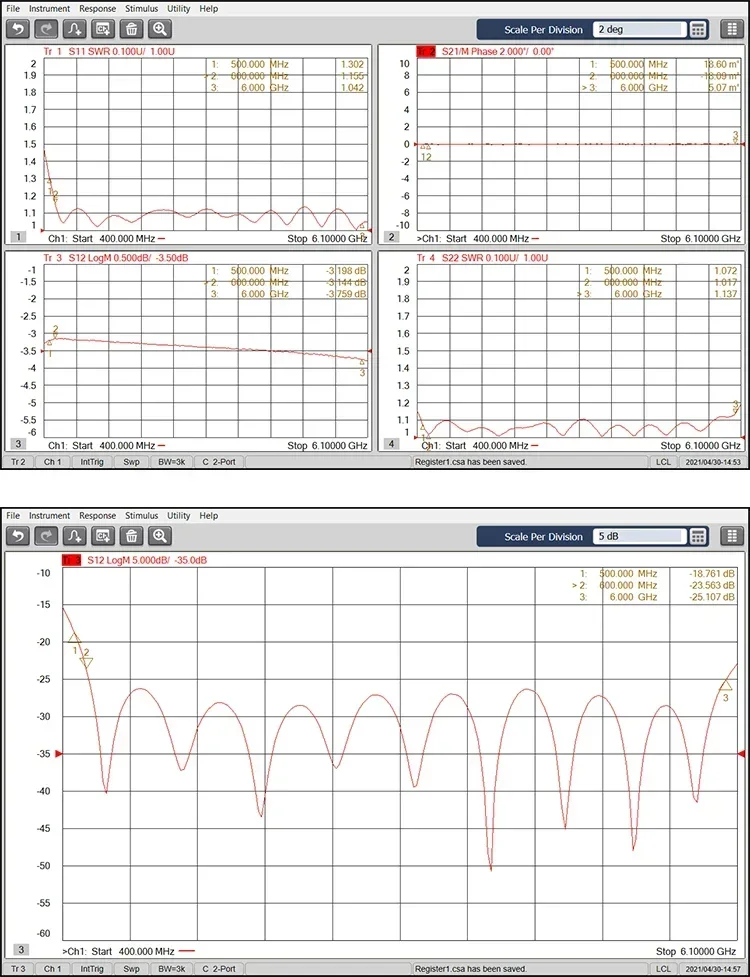Click the Tr 2 status bar cell
Image resolution: width=750 pixels, height=977 pixels.
tap(18, 462)
